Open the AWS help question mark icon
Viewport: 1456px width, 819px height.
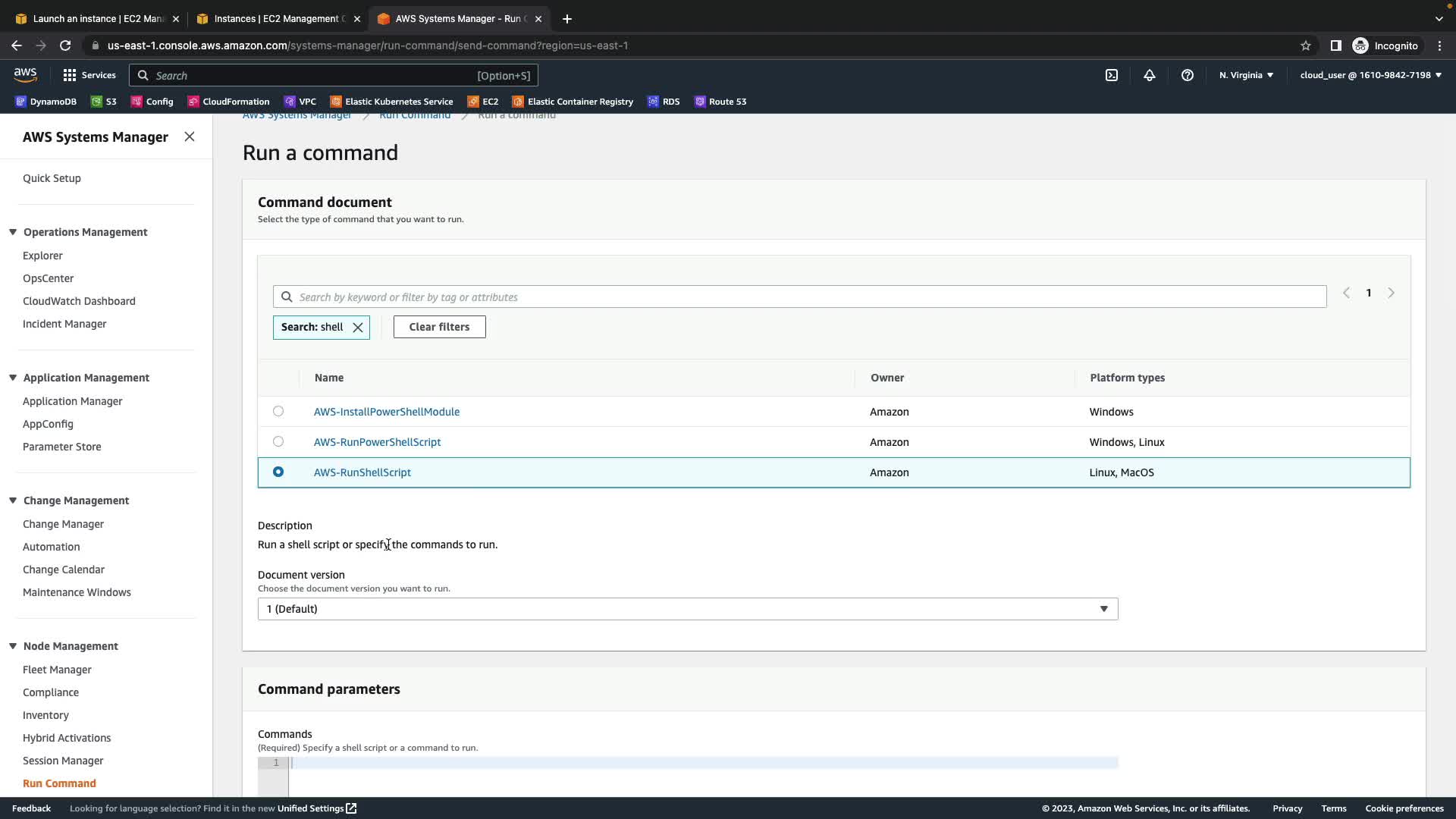(1187, 75)
